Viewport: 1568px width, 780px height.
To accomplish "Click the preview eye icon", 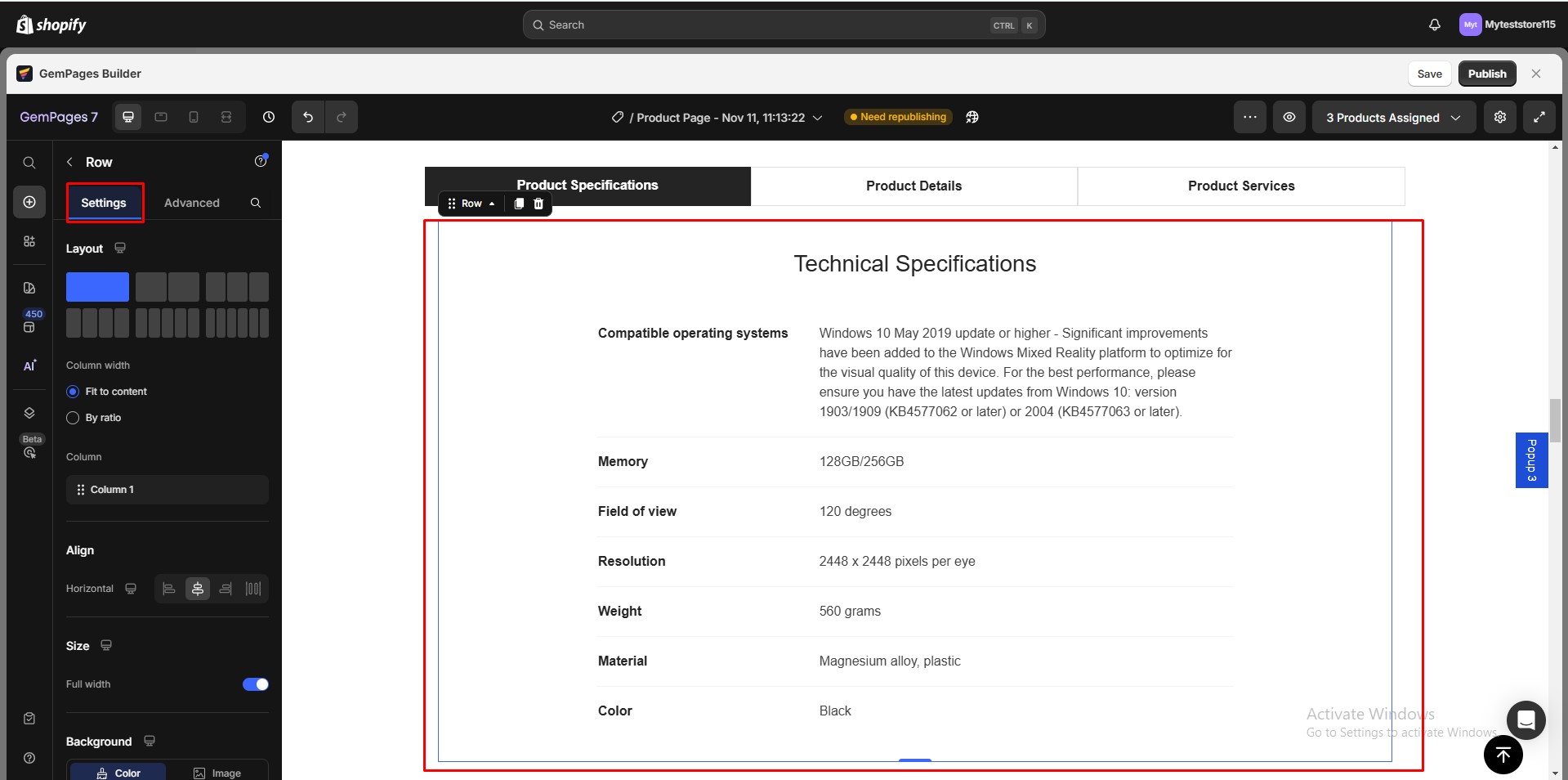I will point(1289,117).
